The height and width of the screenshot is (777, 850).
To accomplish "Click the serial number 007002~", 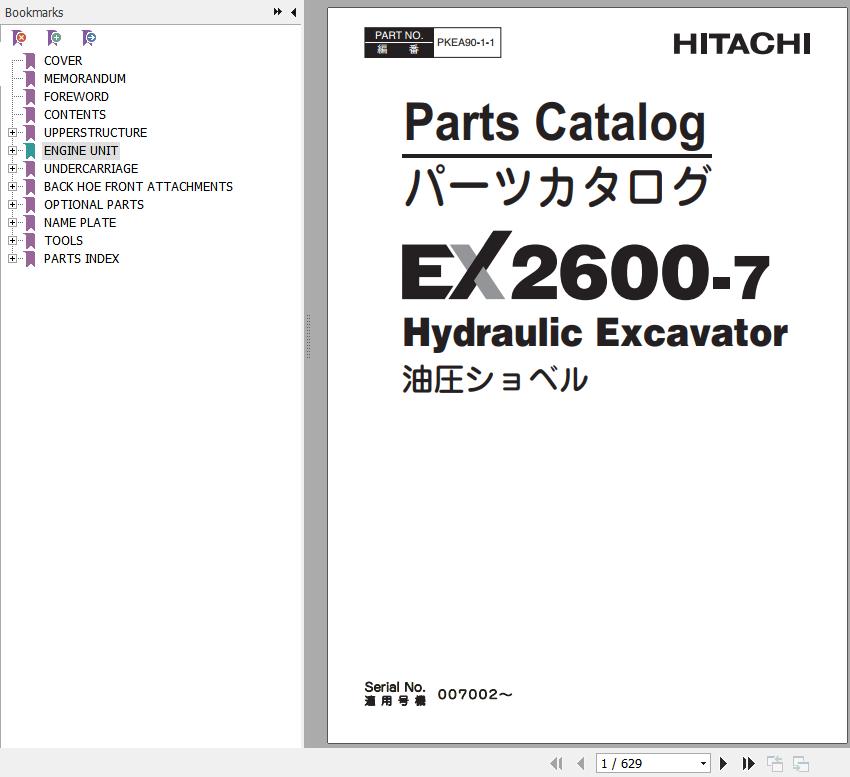I will pyautogui.click(x=474, y=694).
